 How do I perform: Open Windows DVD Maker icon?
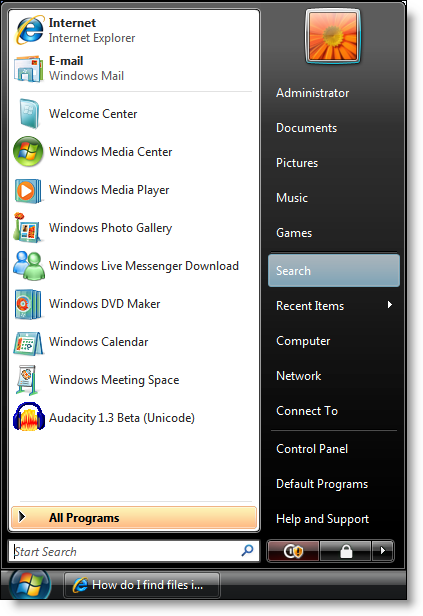pyautogui.click(x=28, y=304)
